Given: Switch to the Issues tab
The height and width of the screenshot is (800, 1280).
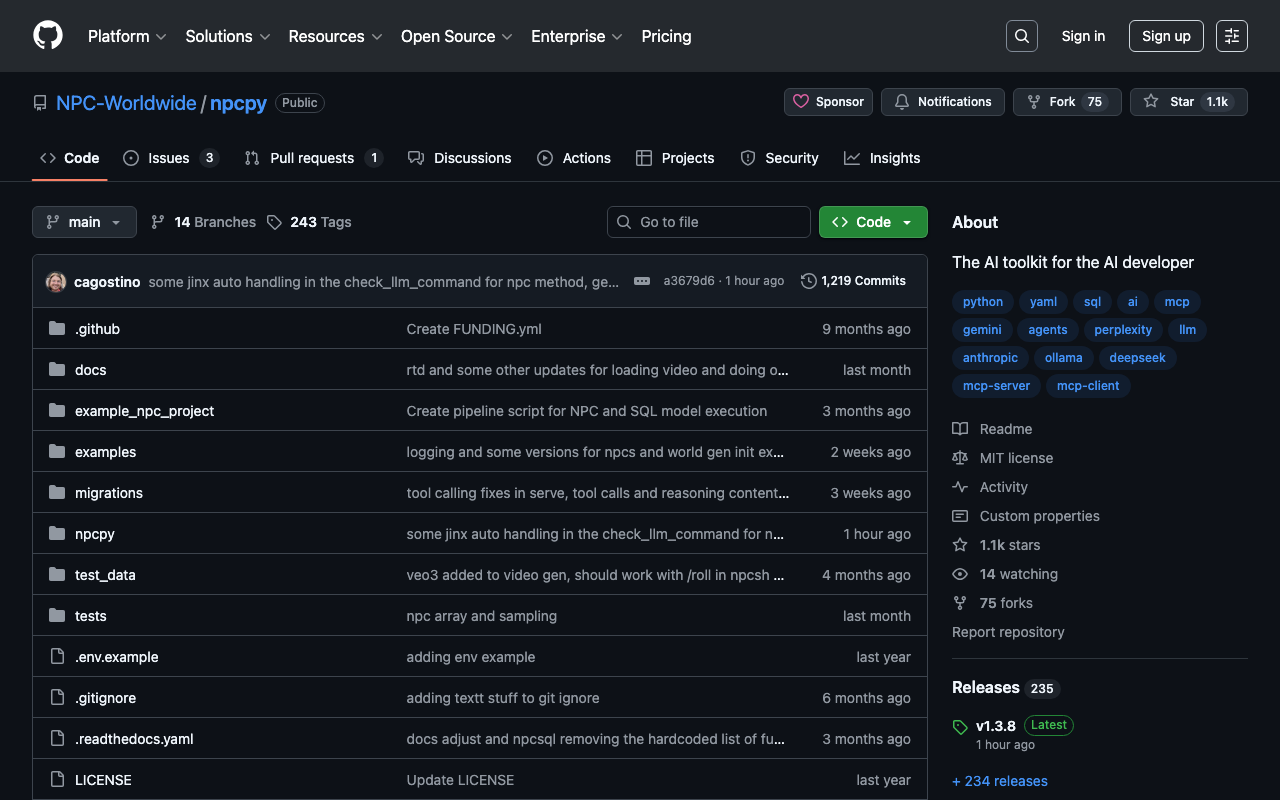Looking at the screenshot, I should [x=170, y=158].
